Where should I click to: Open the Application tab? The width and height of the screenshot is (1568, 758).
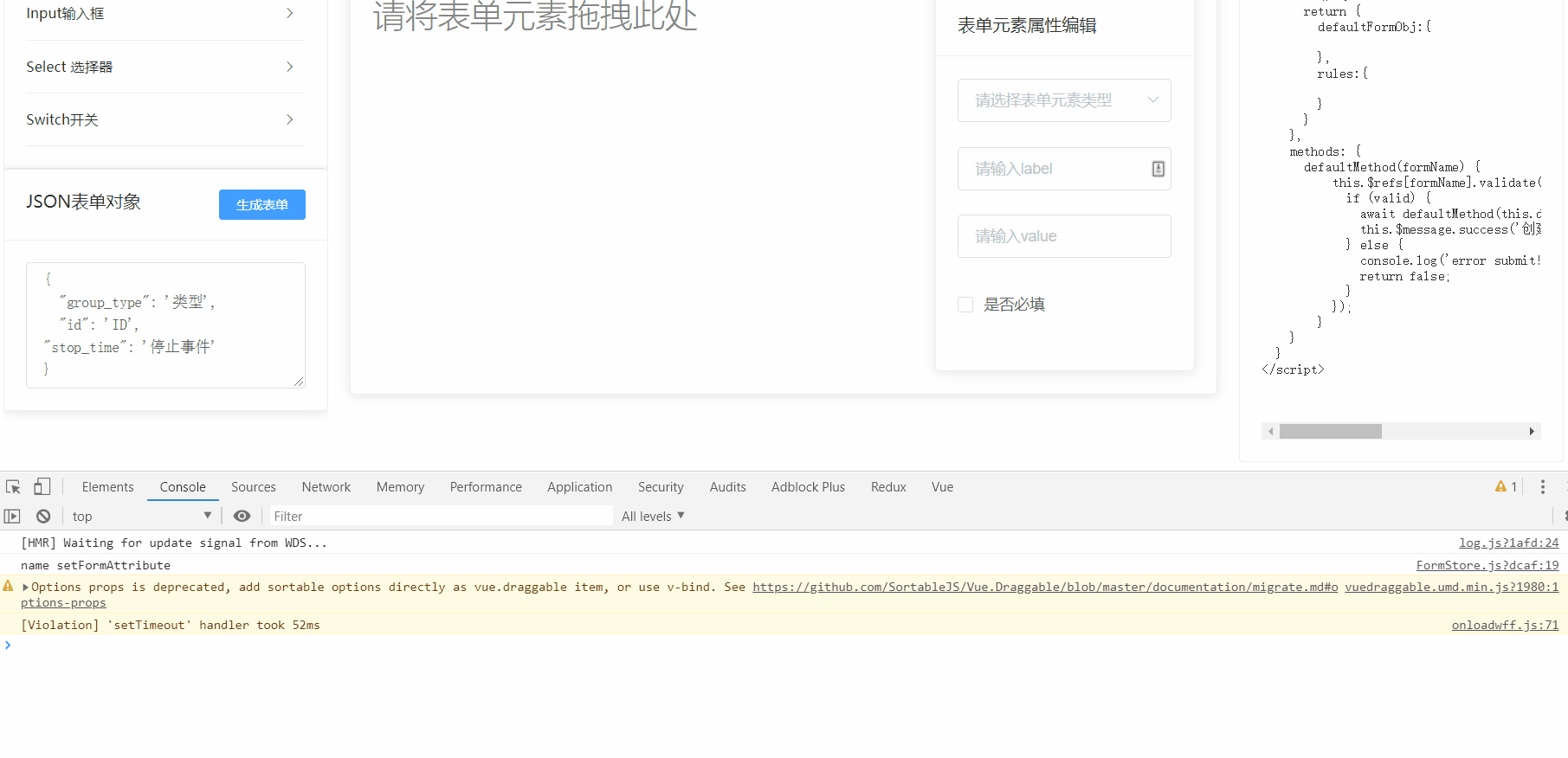(x=580, y=487)
